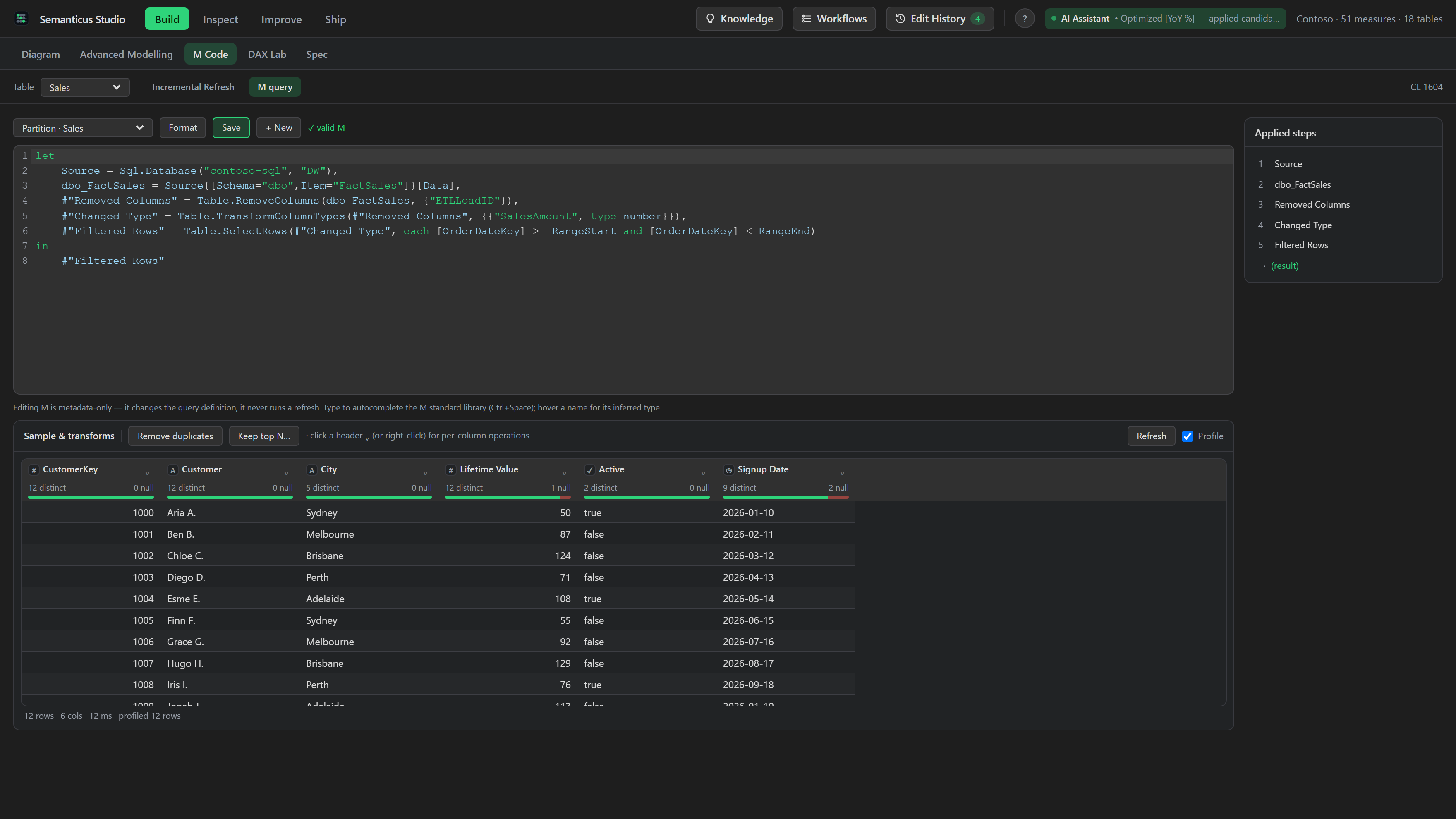This screenshot has width=1456, height=819.
Task: Expand Active column header menu
Action: [703, 473]
